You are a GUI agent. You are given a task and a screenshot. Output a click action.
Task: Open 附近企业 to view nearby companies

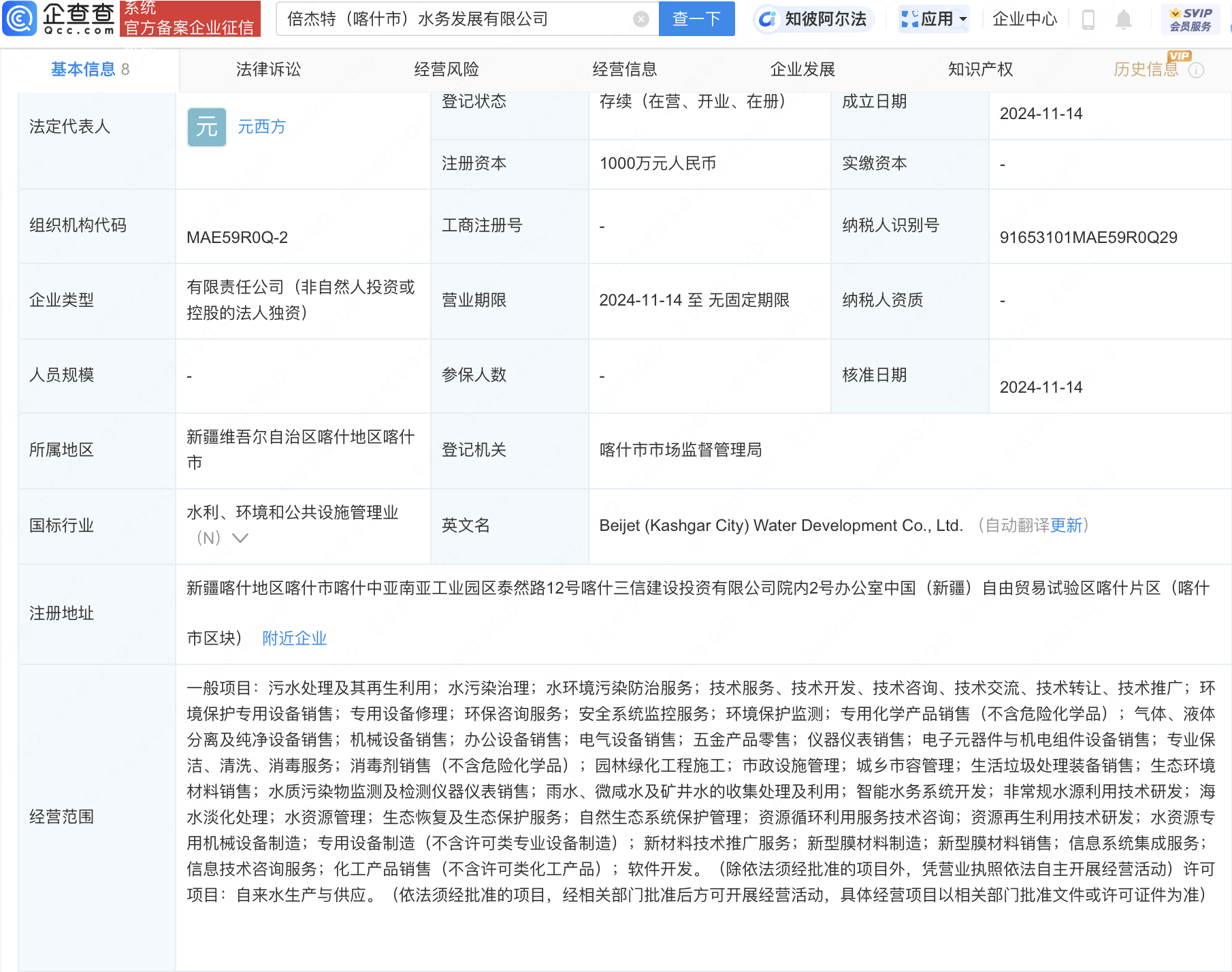[293, 638]
